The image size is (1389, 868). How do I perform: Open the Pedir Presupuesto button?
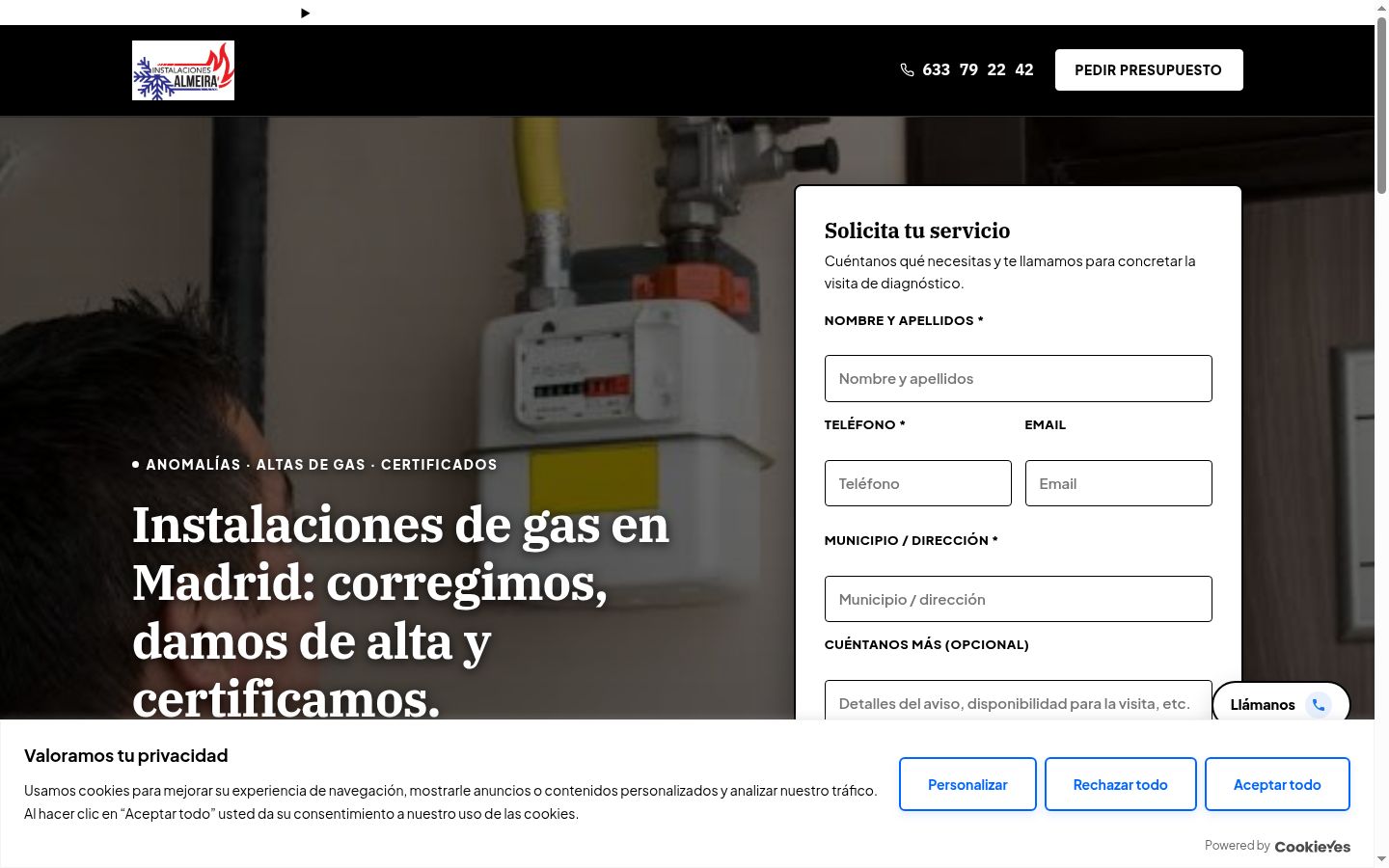point(1148,69)
